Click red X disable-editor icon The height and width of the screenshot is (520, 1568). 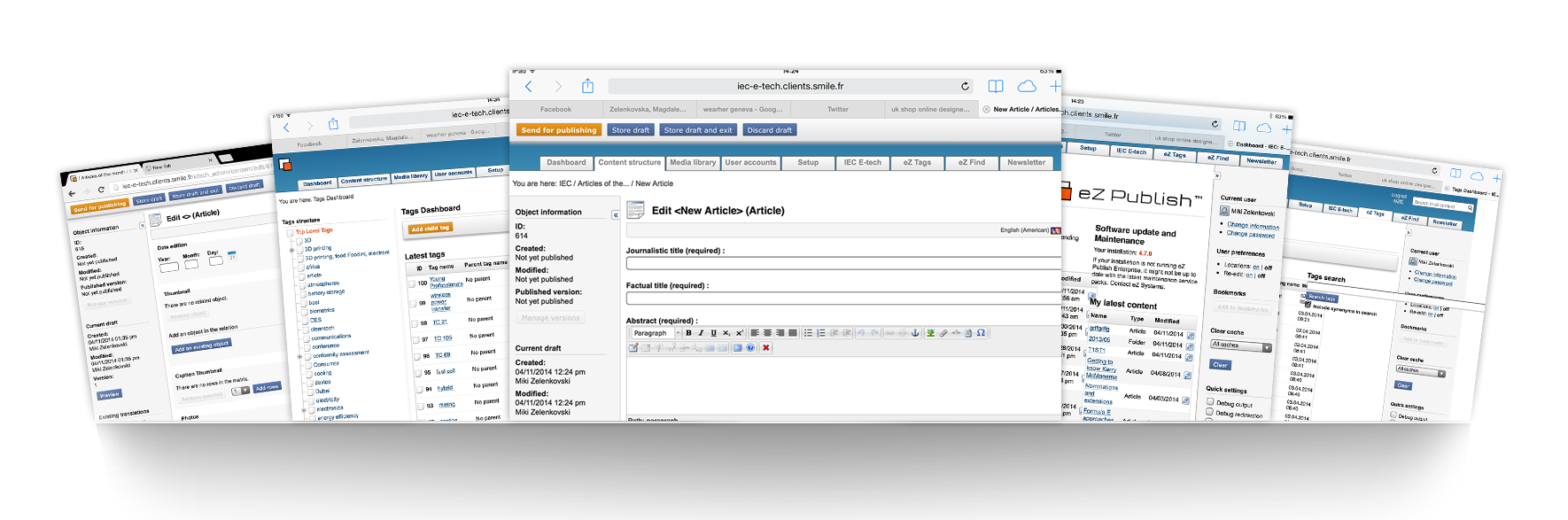click(766, 348)
